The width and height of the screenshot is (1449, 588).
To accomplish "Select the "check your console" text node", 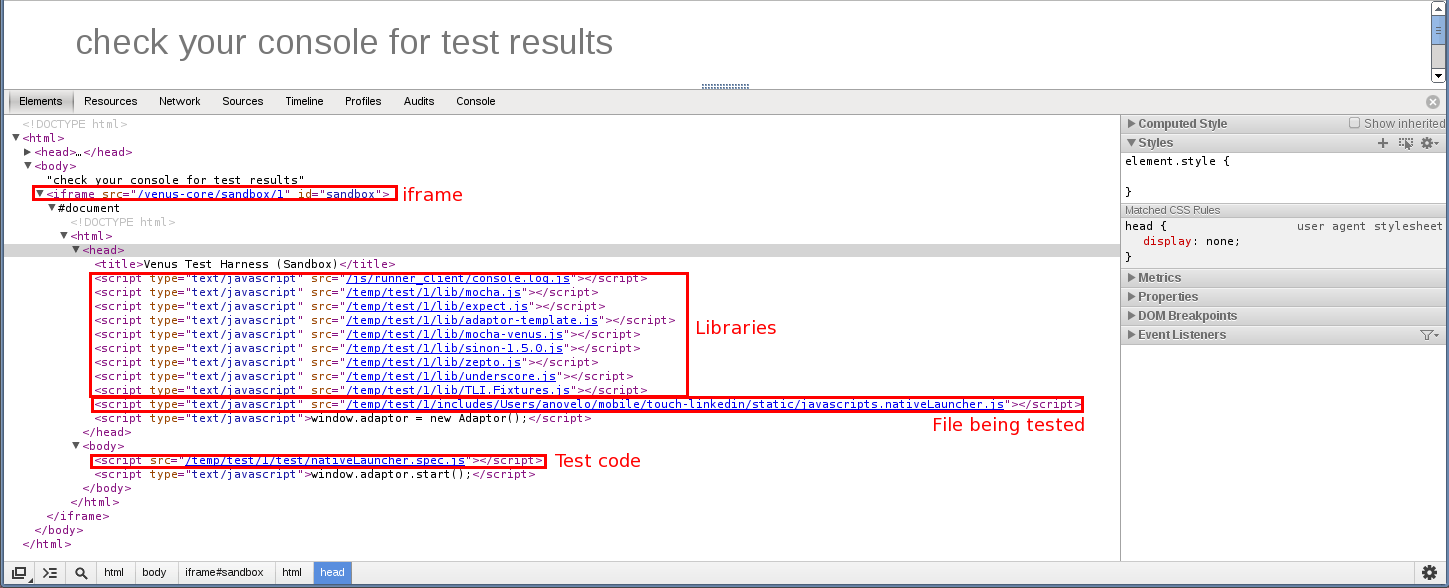I will point(175,180).
